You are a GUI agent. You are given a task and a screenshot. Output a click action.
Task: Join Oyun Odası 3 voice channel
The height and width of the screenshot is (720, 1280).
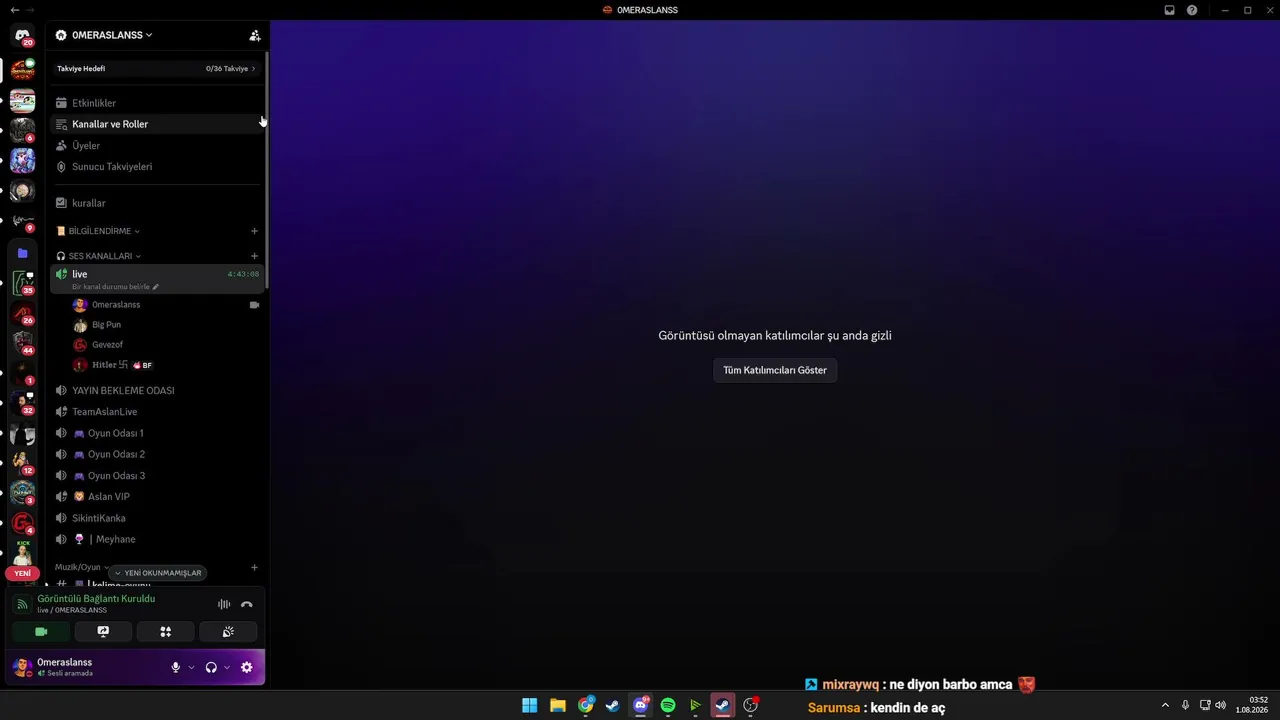point(157,476)
